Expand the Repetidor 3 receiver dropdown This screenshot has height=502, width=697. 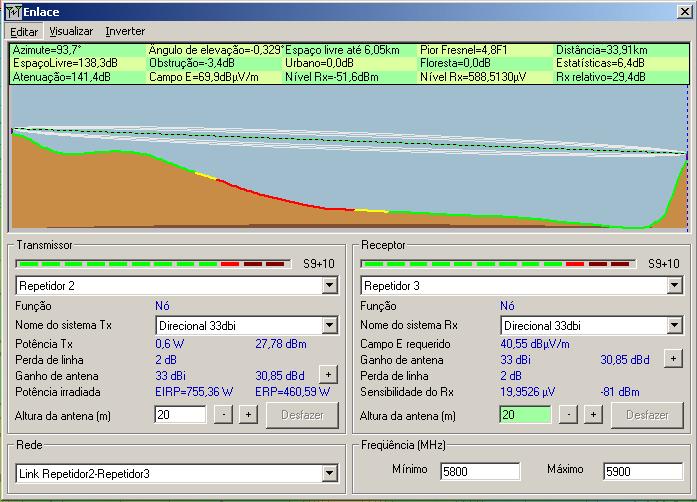[675, 286]
